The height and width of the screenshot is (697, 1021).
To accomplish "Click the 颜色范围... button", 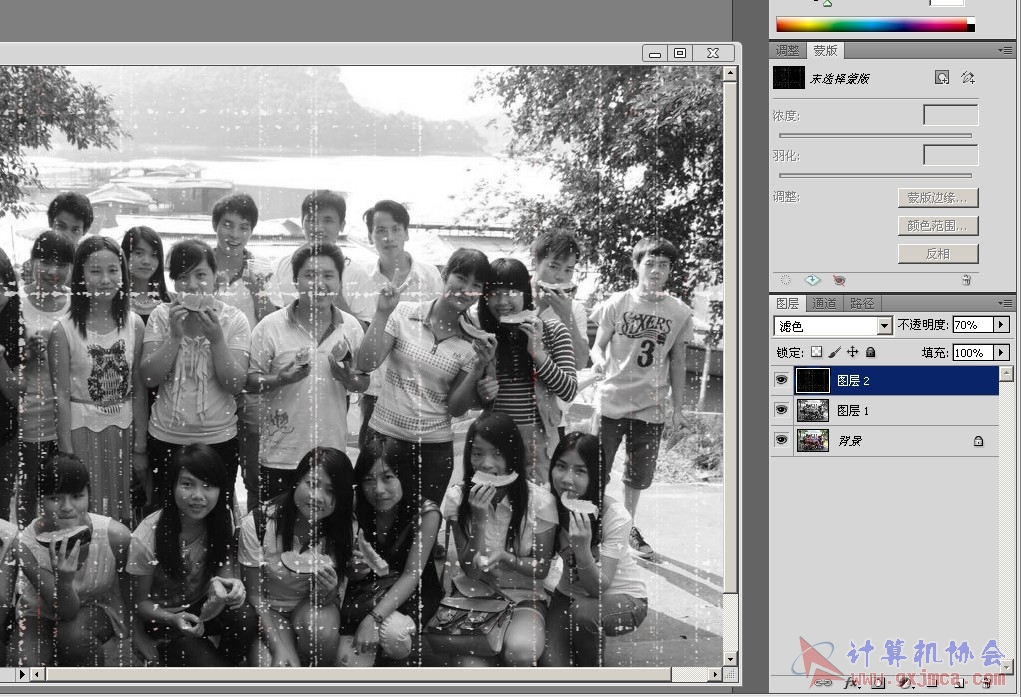I will click(938, 225).
